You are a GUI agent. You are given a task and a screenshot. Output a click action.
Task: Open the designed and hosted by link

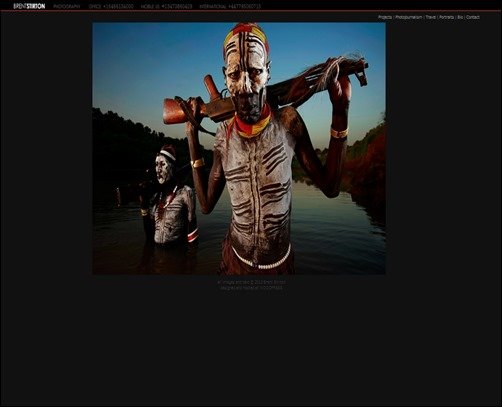pos(252,287)
